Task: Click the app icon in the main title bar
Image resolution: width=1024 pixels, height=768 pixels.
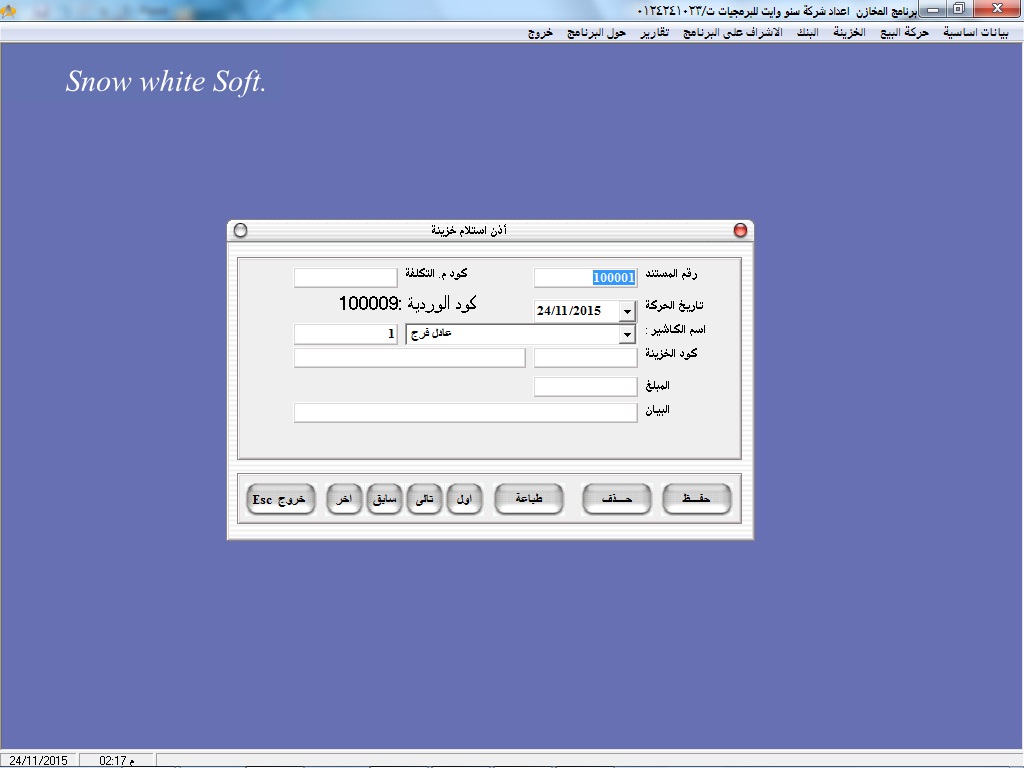Action: (x=7, y=9)
